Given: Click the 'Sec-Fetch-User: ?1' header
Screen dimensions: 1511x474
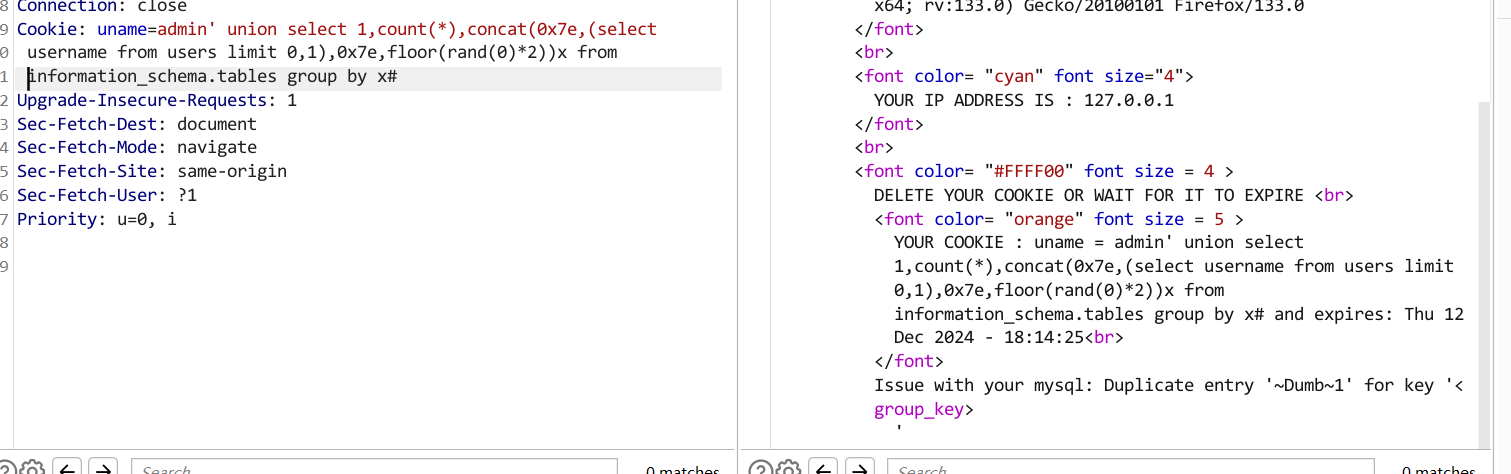Looking at the screenshot, I should point(107,195).
